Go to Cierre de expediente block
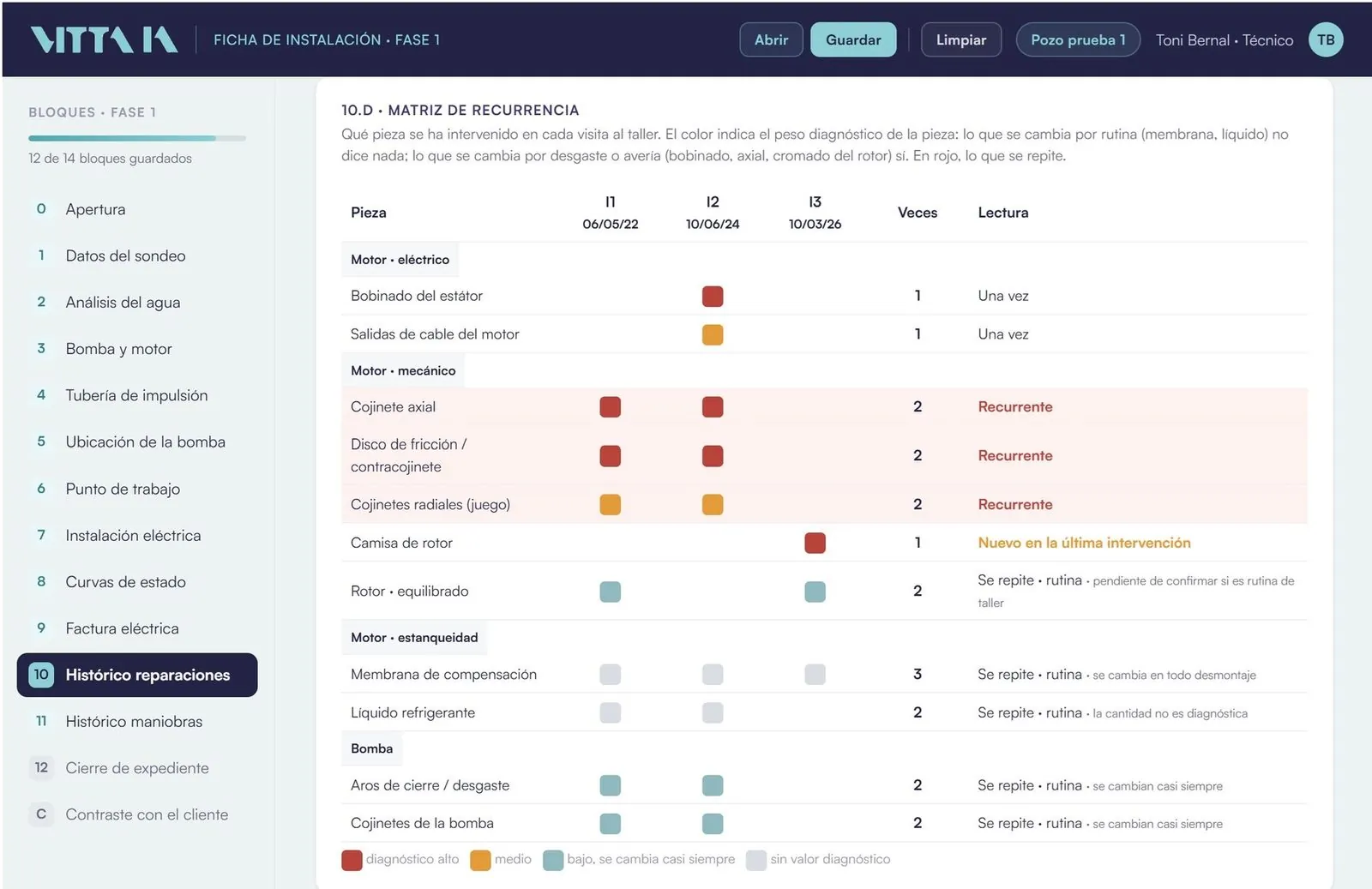 137,768
